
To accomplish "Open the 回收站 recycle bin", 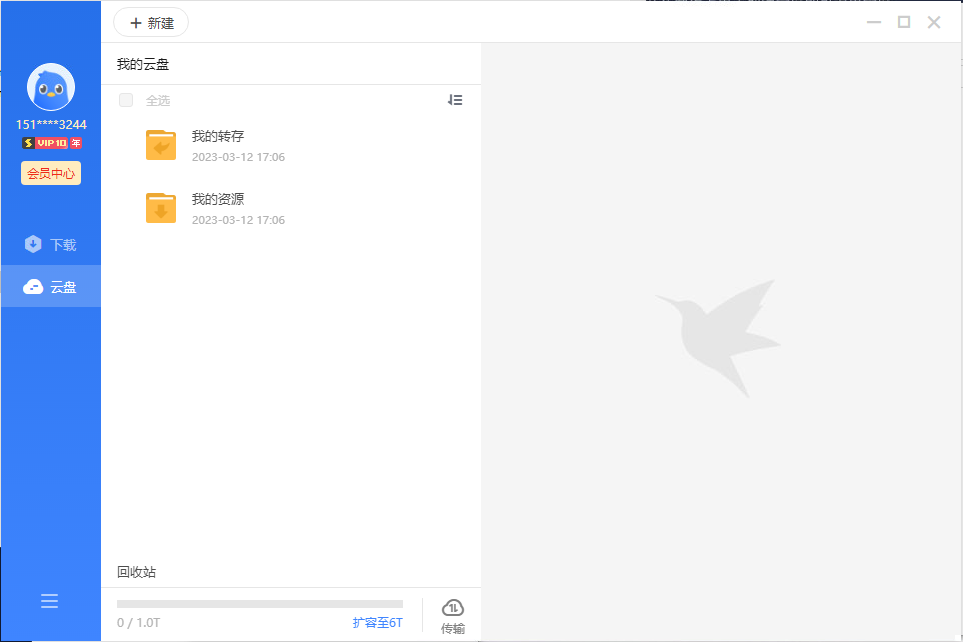I will (136, 572).
